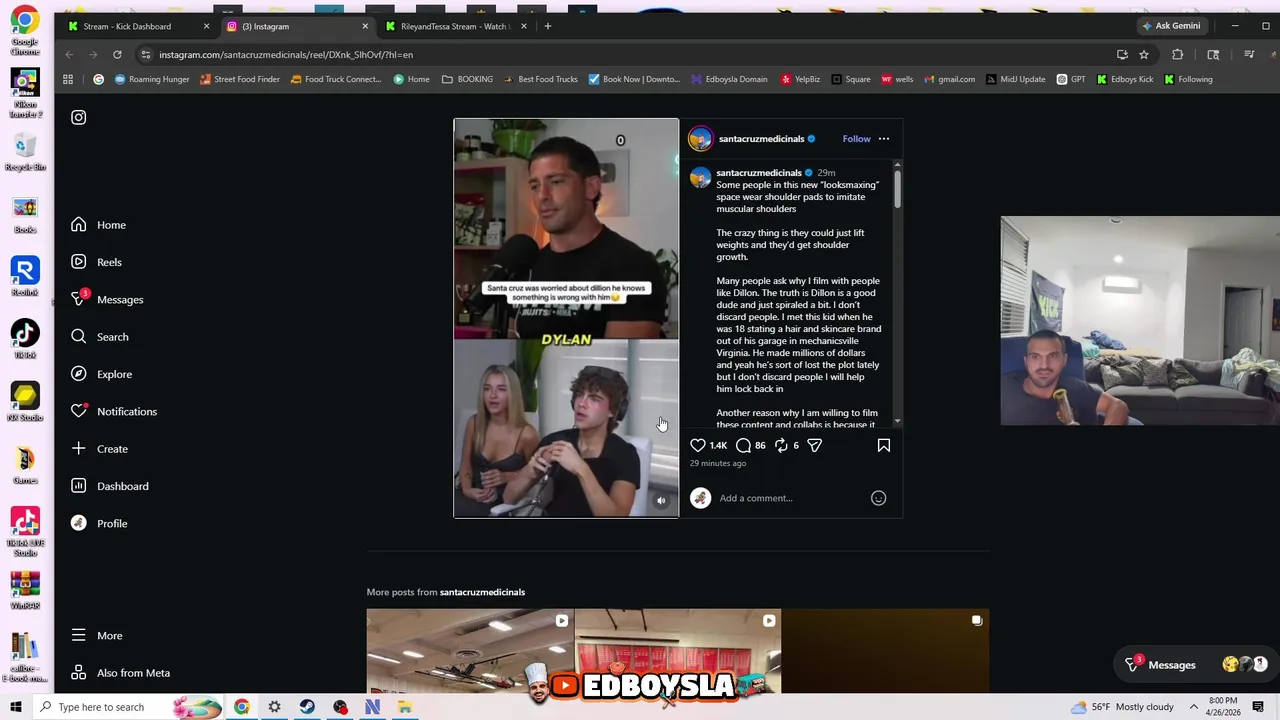Reload the page
Image resolution: width=1280 pixels, height=720 pixels.
117,54
